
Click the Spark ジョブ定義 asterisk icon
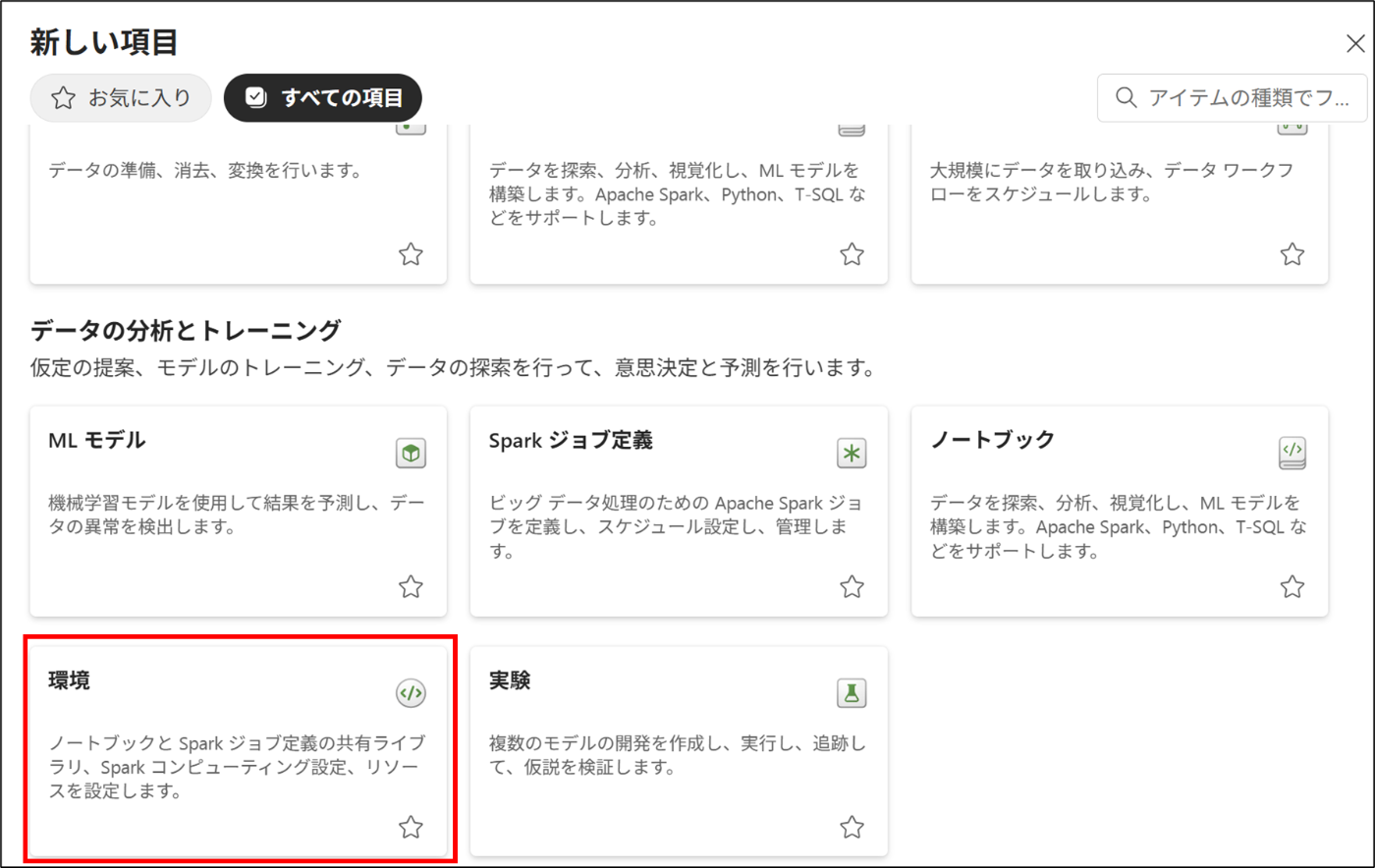tap(852, 453)
